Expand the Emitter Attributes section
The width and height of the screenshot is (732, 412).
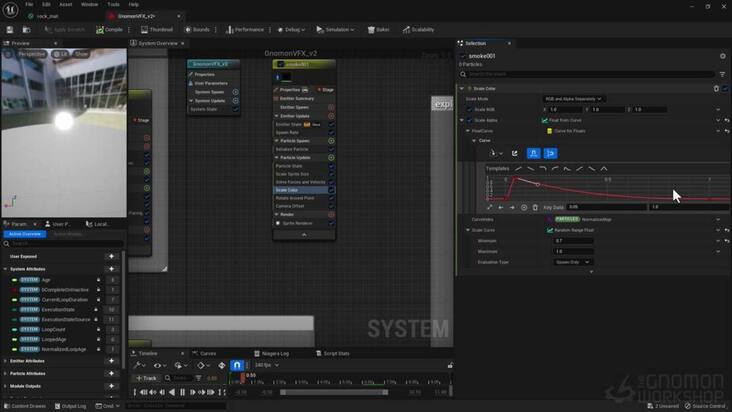pos(6,360)
